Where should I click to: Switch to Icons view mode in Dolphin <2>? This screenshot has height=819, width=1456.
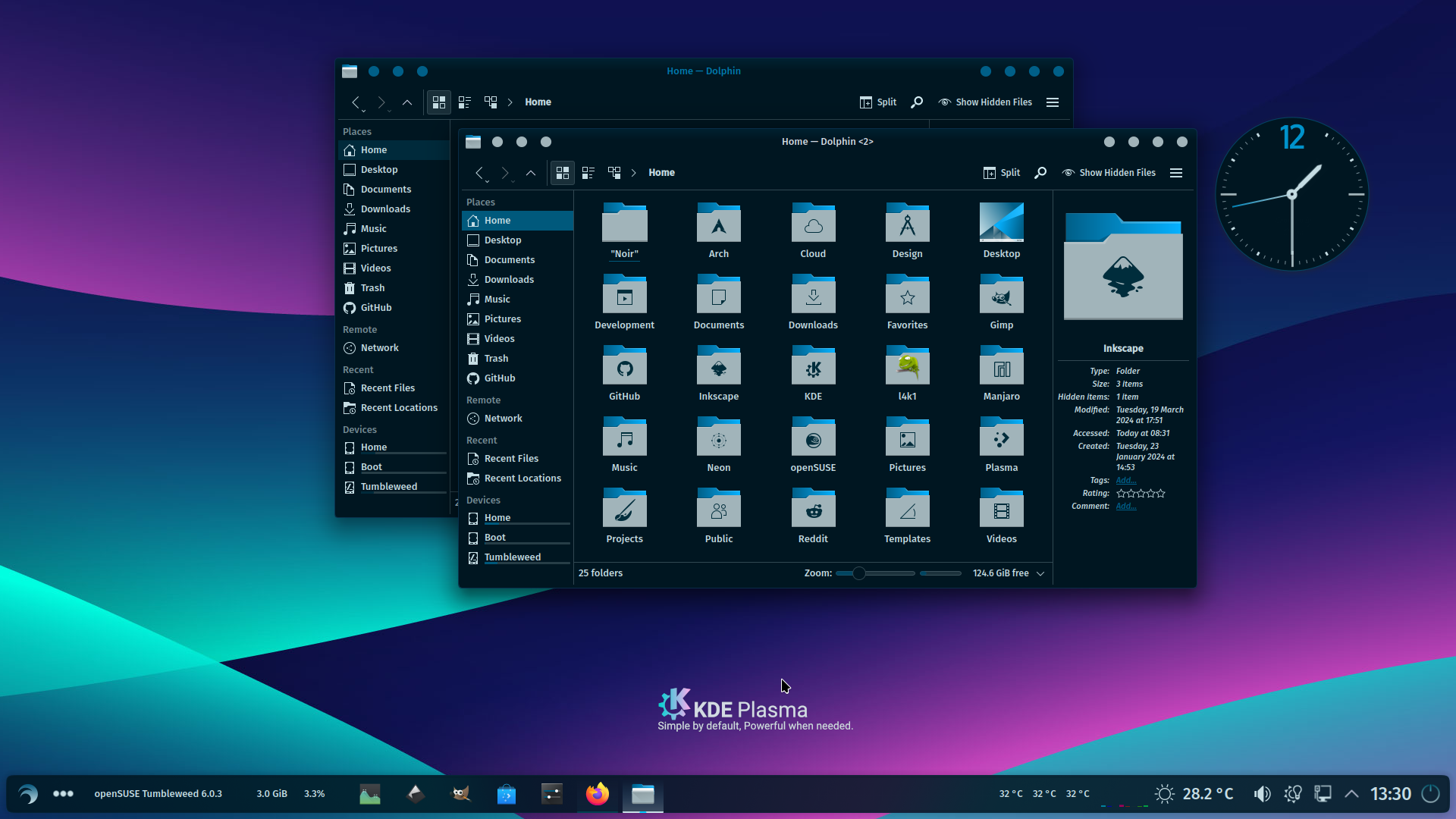[x=563, y=173]
